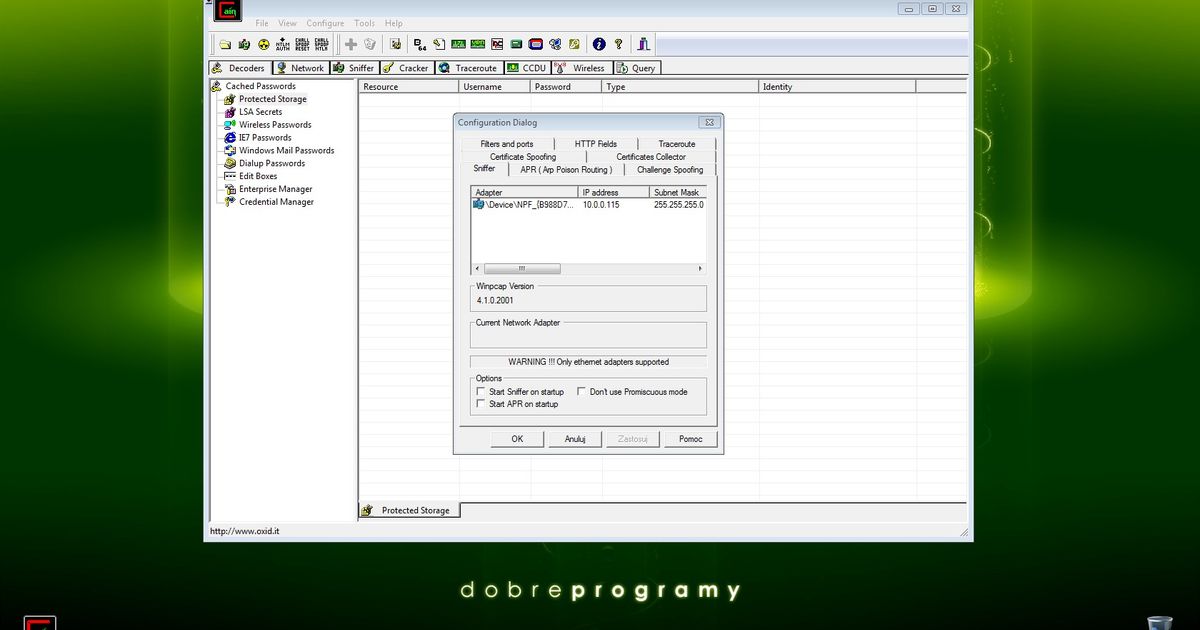Screen dimensions: 1200x630
Task: Open the Certificate Spoofing tab
Action: 523,157
